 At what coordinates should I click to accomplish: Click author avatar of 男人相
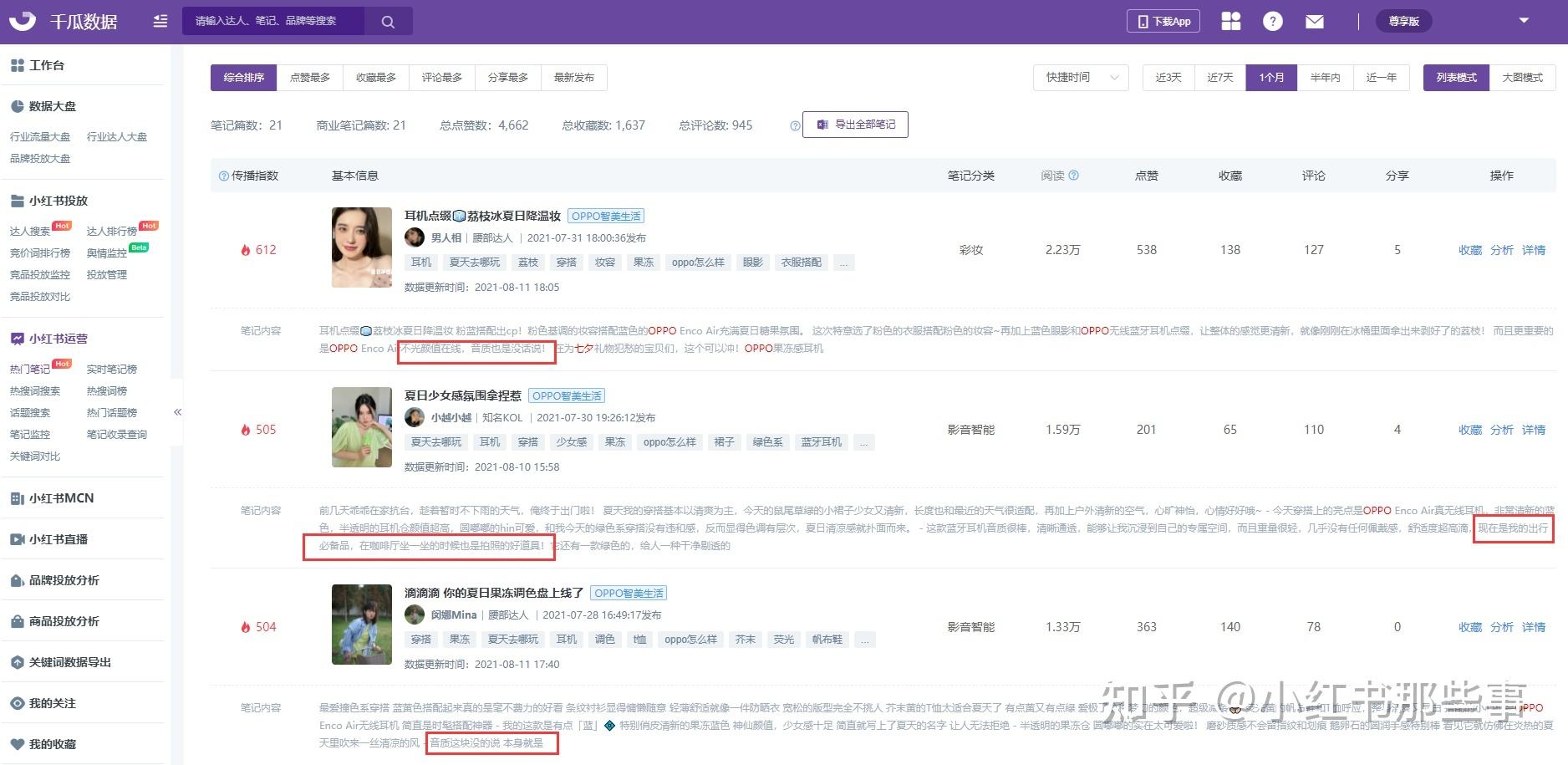click(415, 237)
